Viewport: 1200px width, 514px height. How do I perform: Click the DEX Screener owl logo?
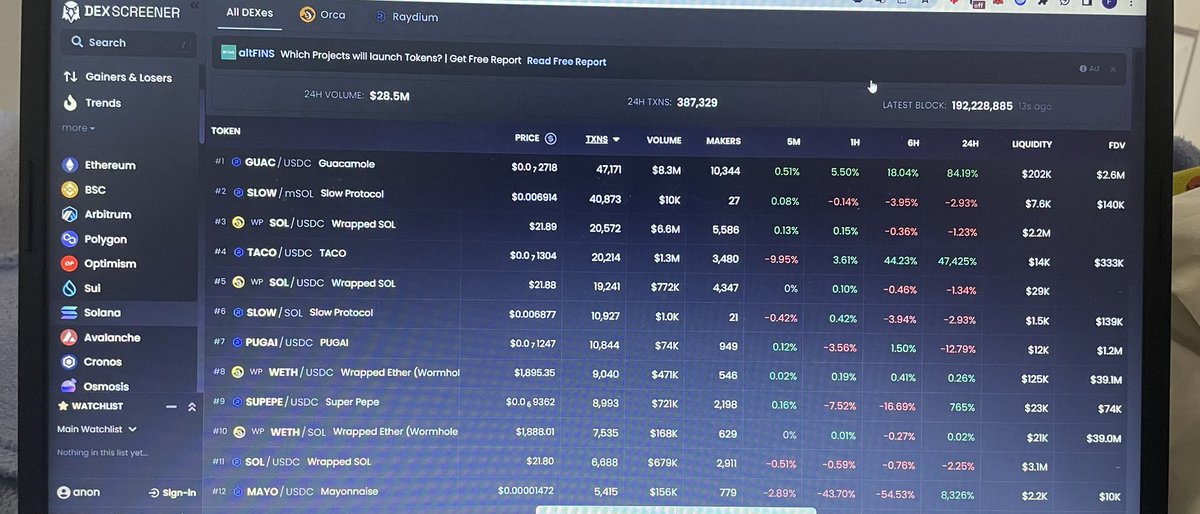pyautogui.click(x=70, y=12)
